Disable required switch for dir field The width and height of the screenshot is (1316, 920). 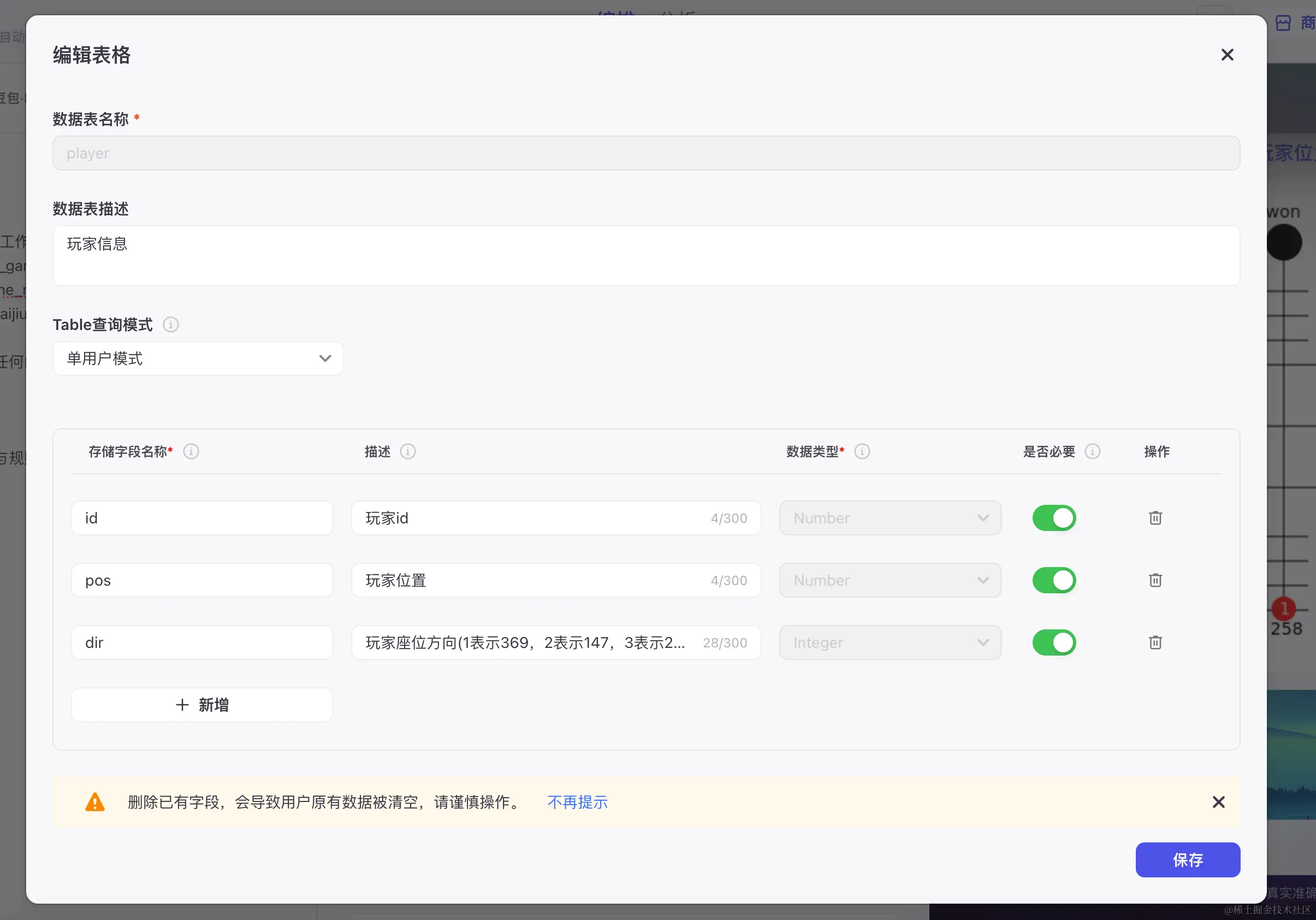1053,642
